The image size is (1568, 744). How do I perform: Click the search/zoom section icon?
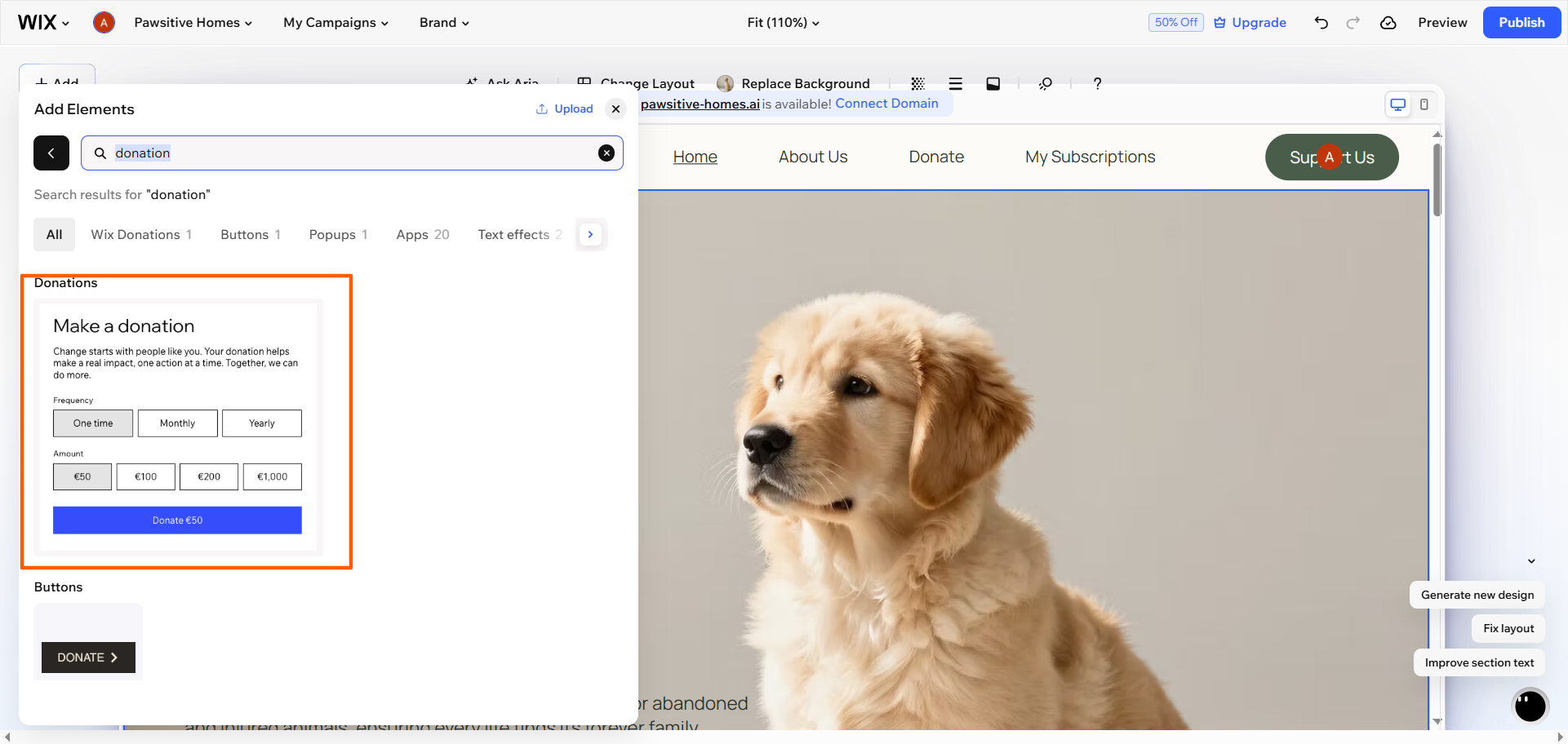pyautogui.click(x=1046, y=83)
